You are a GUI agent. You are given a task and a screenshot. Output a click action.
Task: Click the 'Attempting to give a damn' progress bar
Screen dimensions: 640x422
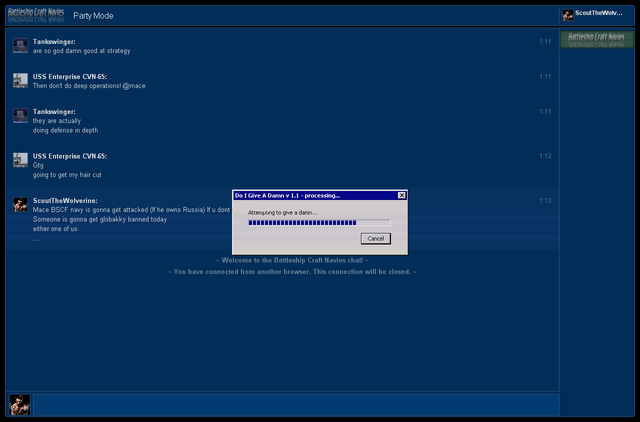(319, 222)
